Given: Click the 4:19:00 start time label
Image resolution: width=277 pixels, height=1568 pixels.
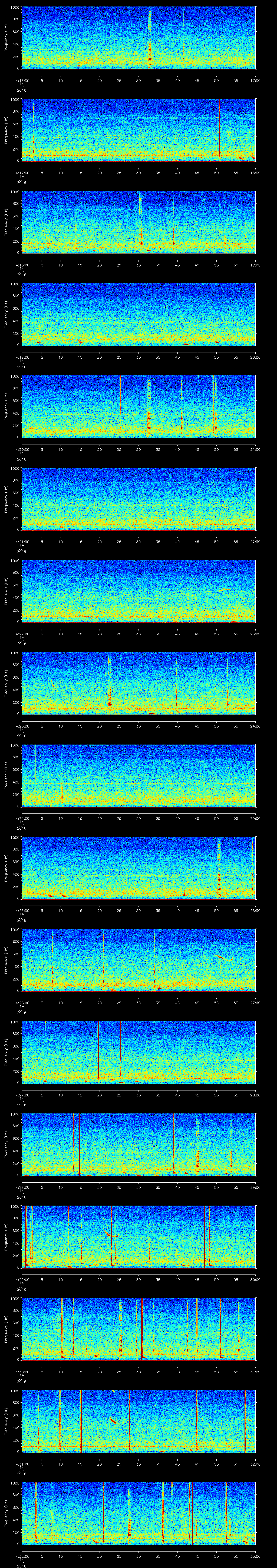Looking at the screenshot, I should click(x=22, y=357).
